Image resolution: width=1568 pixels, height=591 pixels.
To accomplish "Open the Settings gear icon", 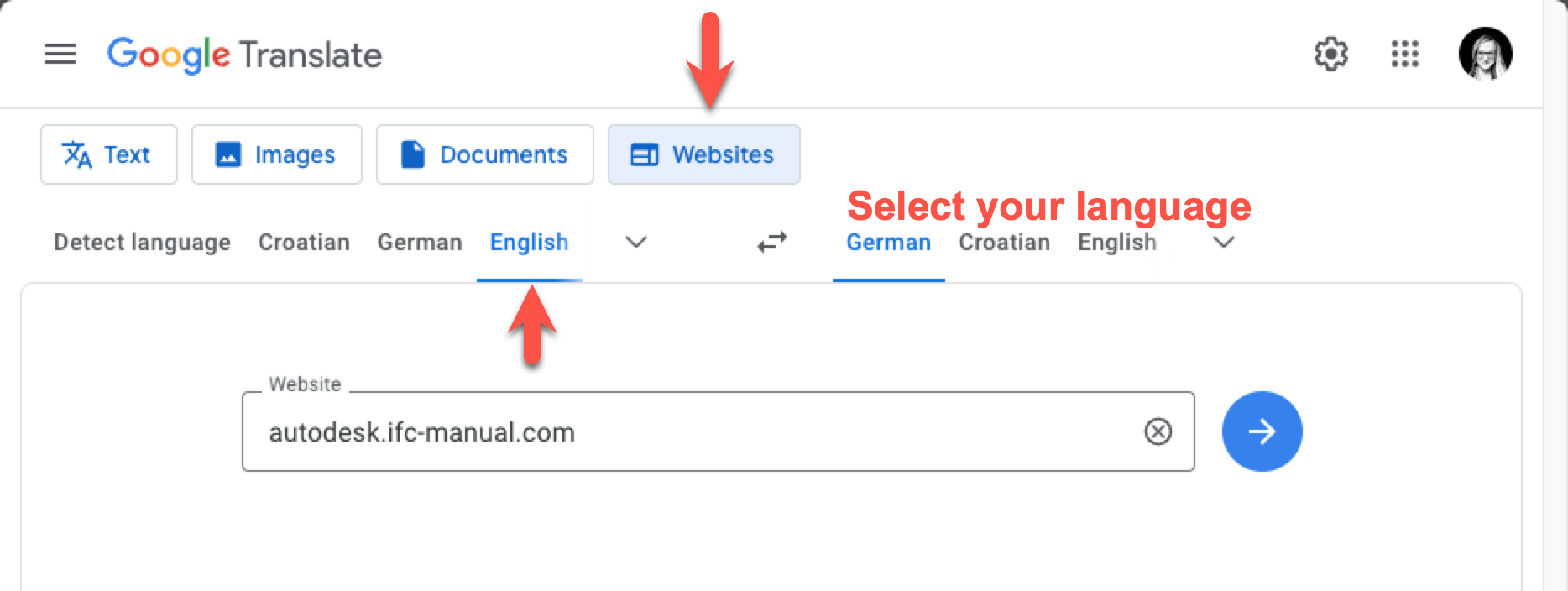I will (1330, 55).
